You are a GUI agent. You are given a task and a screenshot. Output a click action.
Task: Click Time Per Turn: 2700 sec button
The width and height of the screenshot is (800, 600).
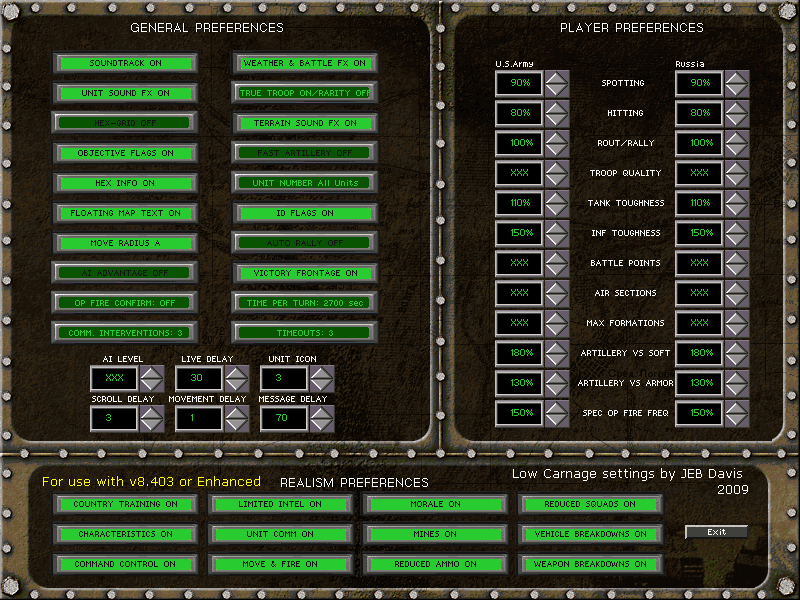tap(305, 303)
